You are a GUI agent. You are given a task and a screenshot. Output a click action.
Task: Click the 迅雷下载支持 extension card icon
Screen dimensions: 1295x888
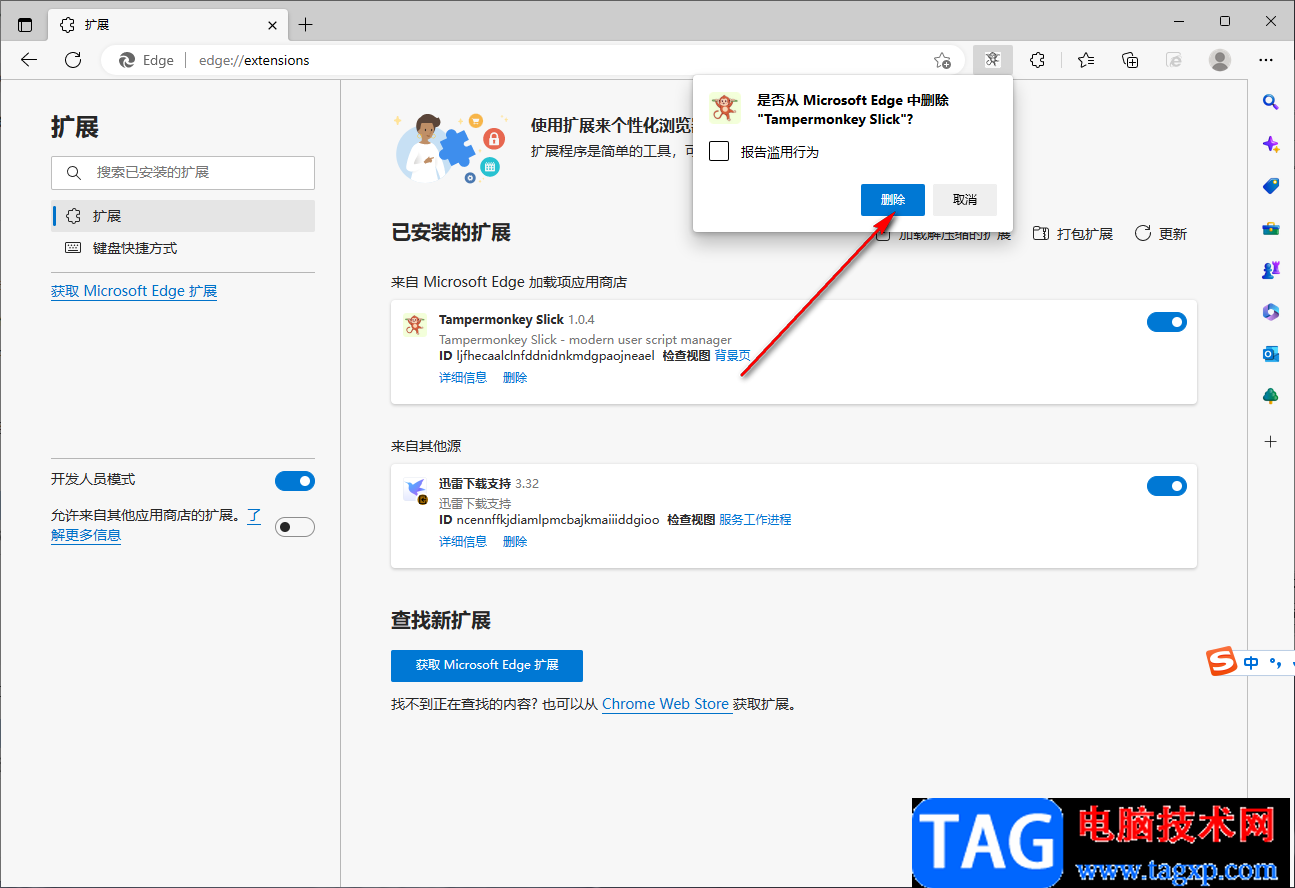415,490
